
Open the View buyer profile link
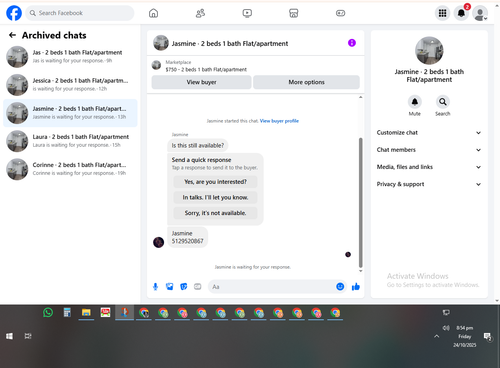pos(279,121)
